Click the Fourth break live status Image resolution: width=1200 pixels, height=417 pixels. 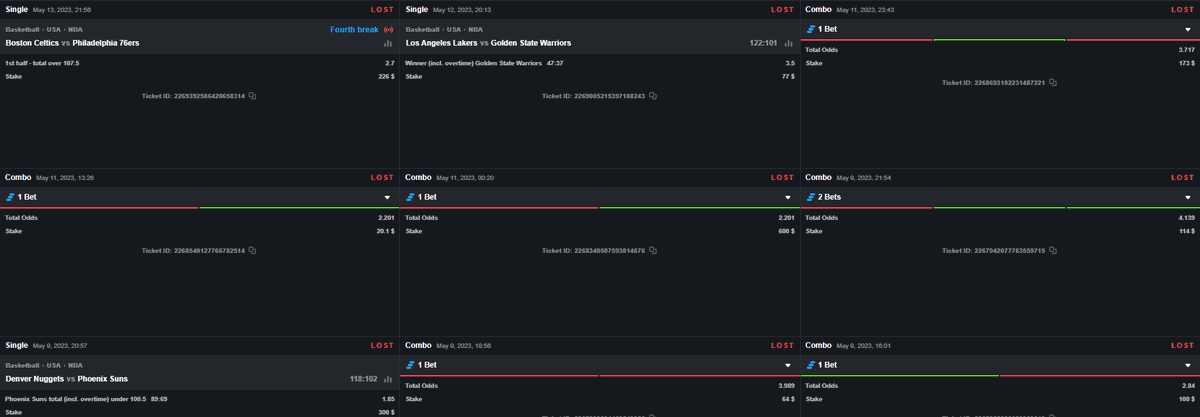(354, 30)
